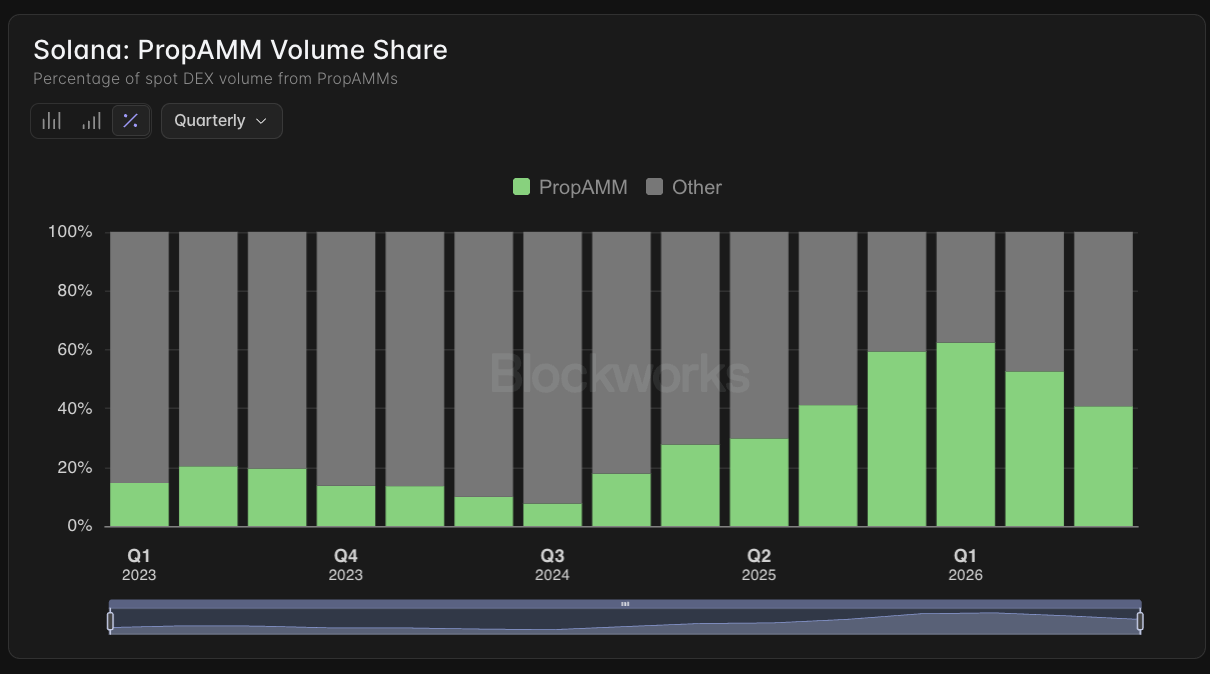Click the Q3 2024 x-axis label
The image size is (1210, 674).
(x=553, y=565)
